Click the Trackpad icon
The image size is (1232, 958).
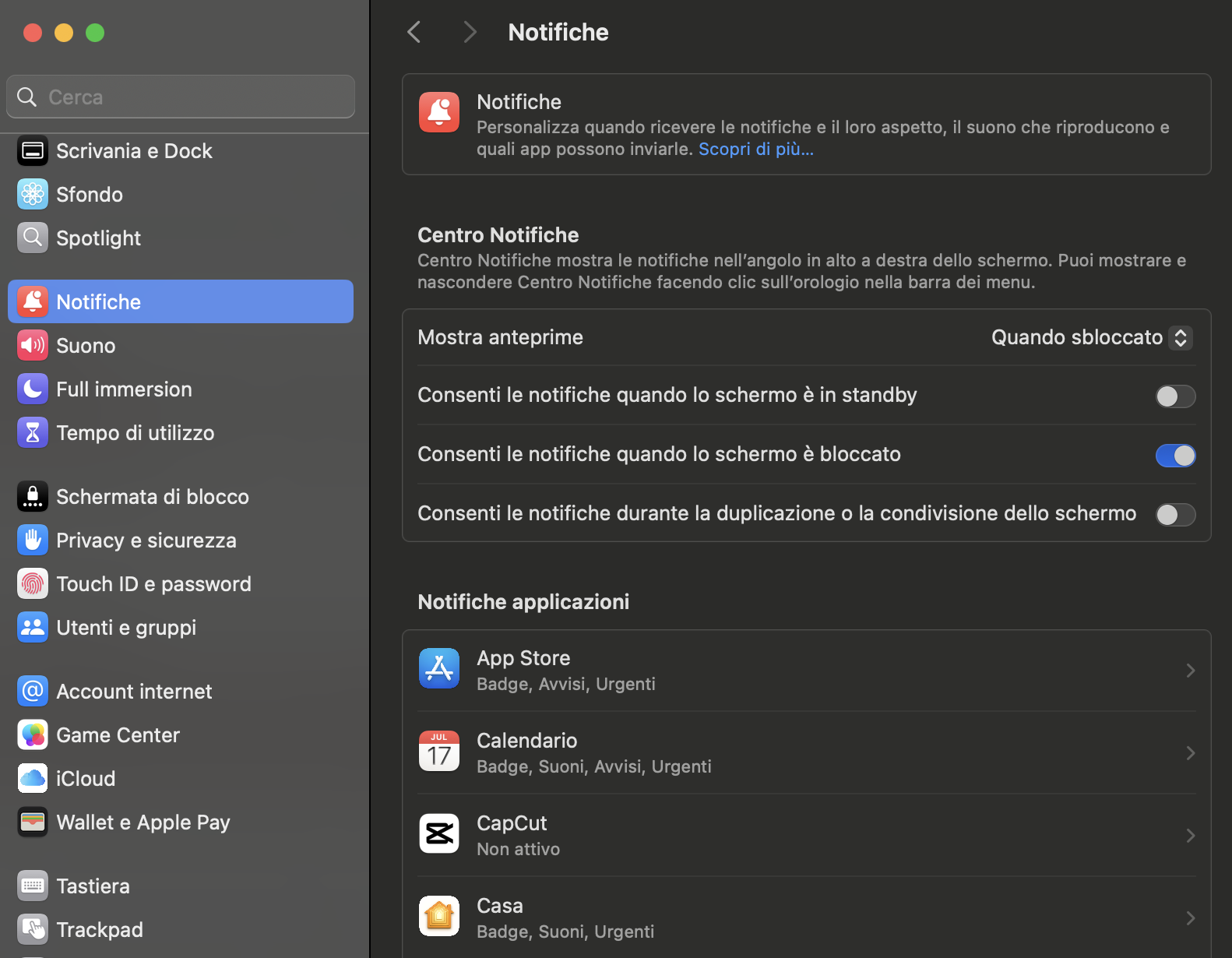(33, 930)
